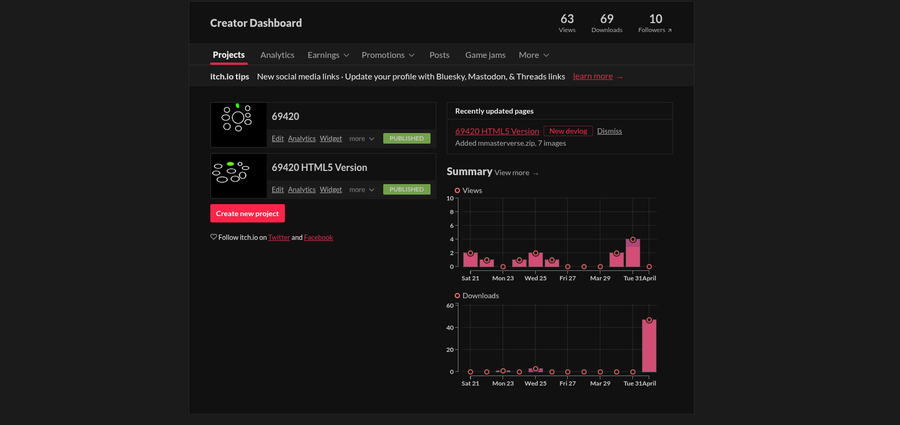
Task: Expand 'more' options for 69420 HTML5 Version
Action: point(362,190)
